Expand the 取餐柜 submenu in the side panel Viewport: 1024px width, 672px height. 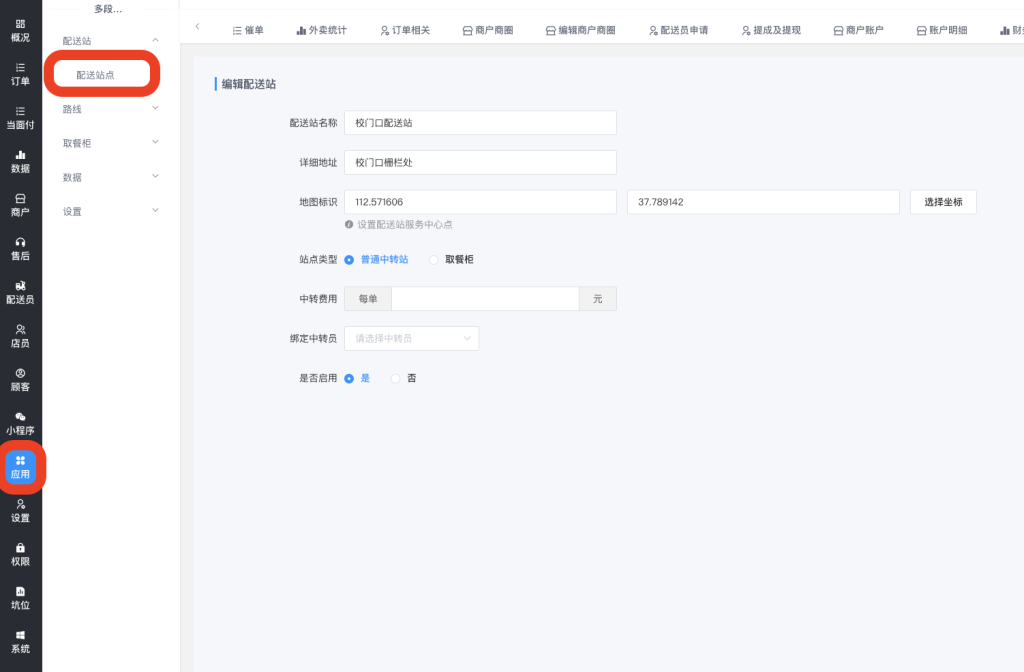110,143
